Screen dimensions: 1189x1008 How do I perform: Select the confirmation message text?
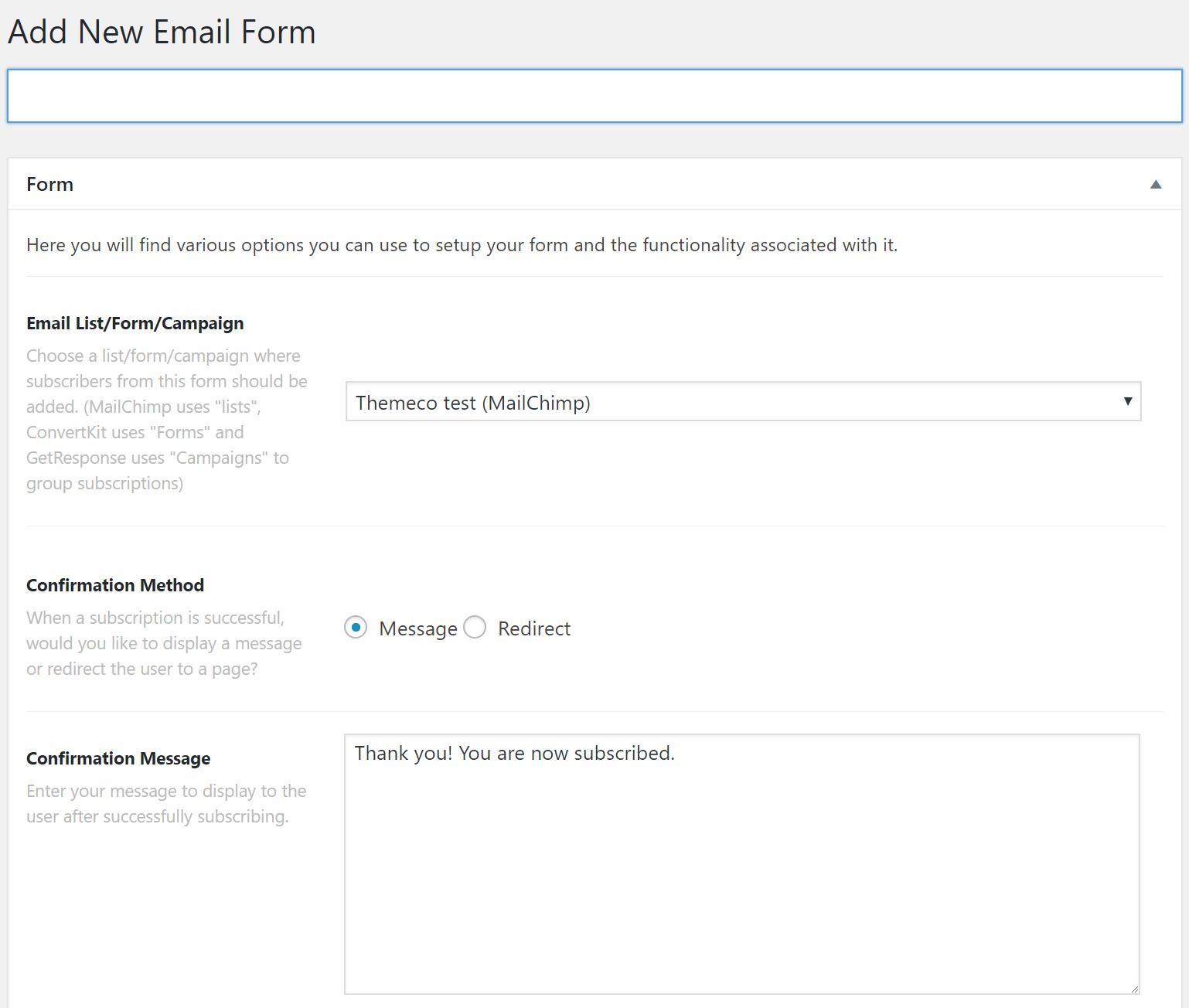pos(514,753)
